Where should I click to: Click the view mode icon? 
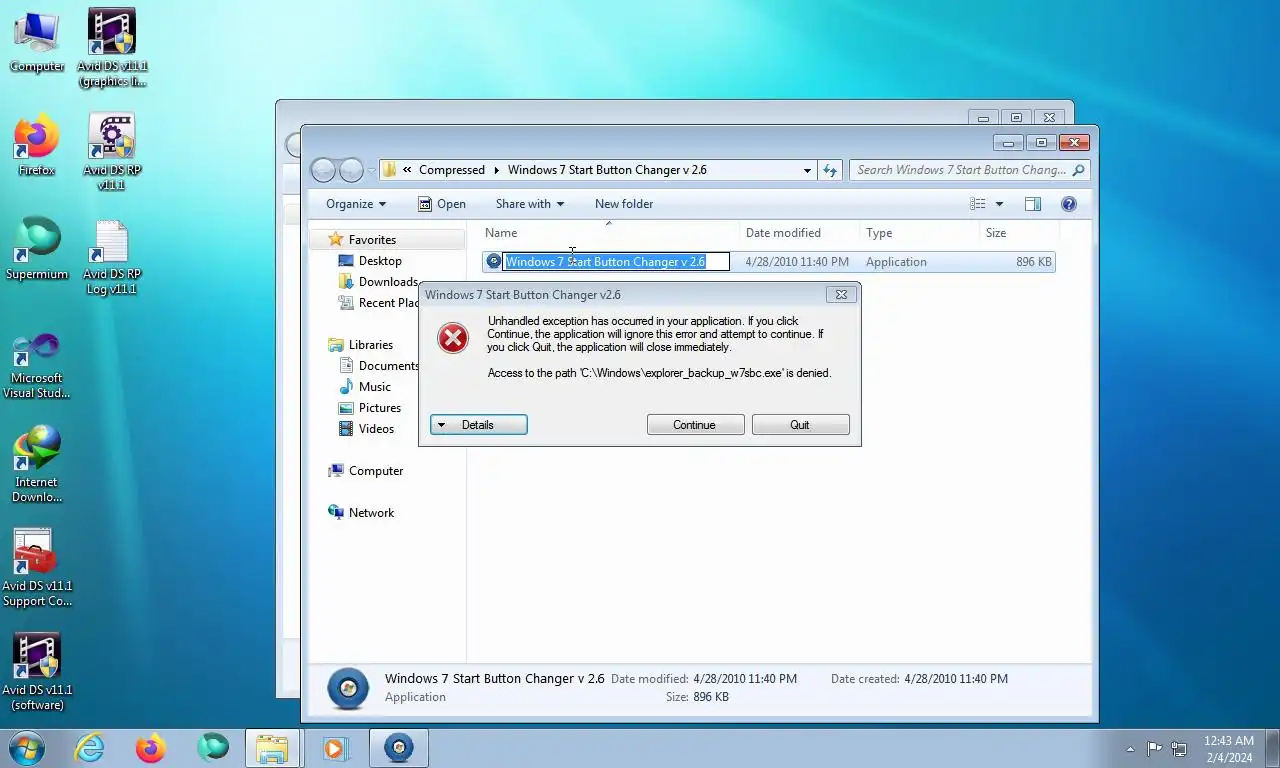978,204
